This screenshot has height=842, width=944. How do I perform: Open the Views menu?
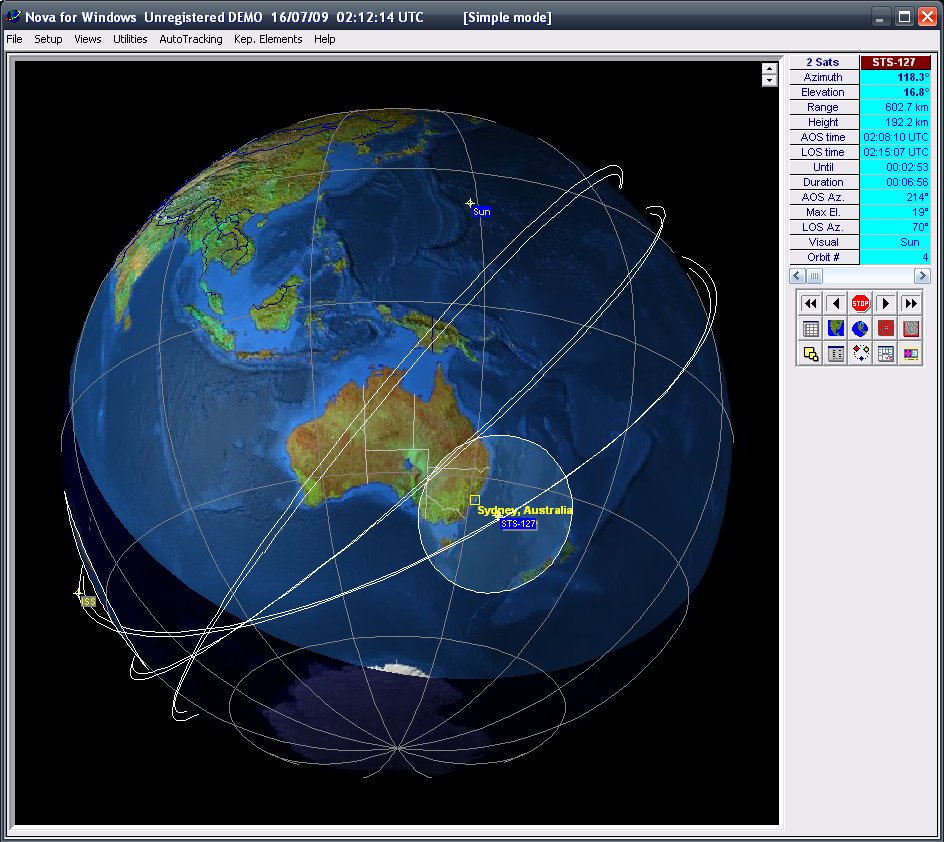point(87,39)
